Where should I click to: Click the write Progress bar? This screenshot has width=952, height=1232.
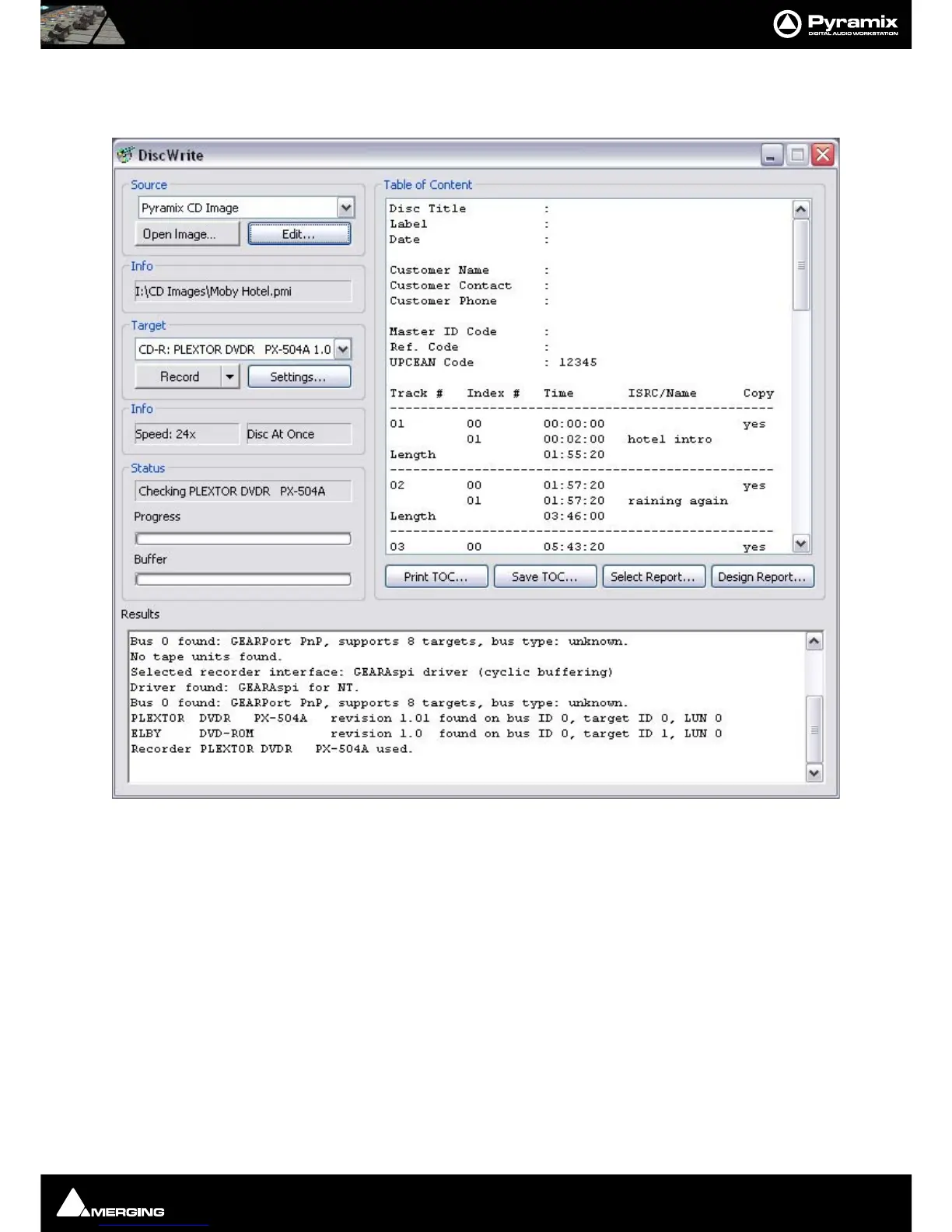pyautogui.click(x=243, y=539)
